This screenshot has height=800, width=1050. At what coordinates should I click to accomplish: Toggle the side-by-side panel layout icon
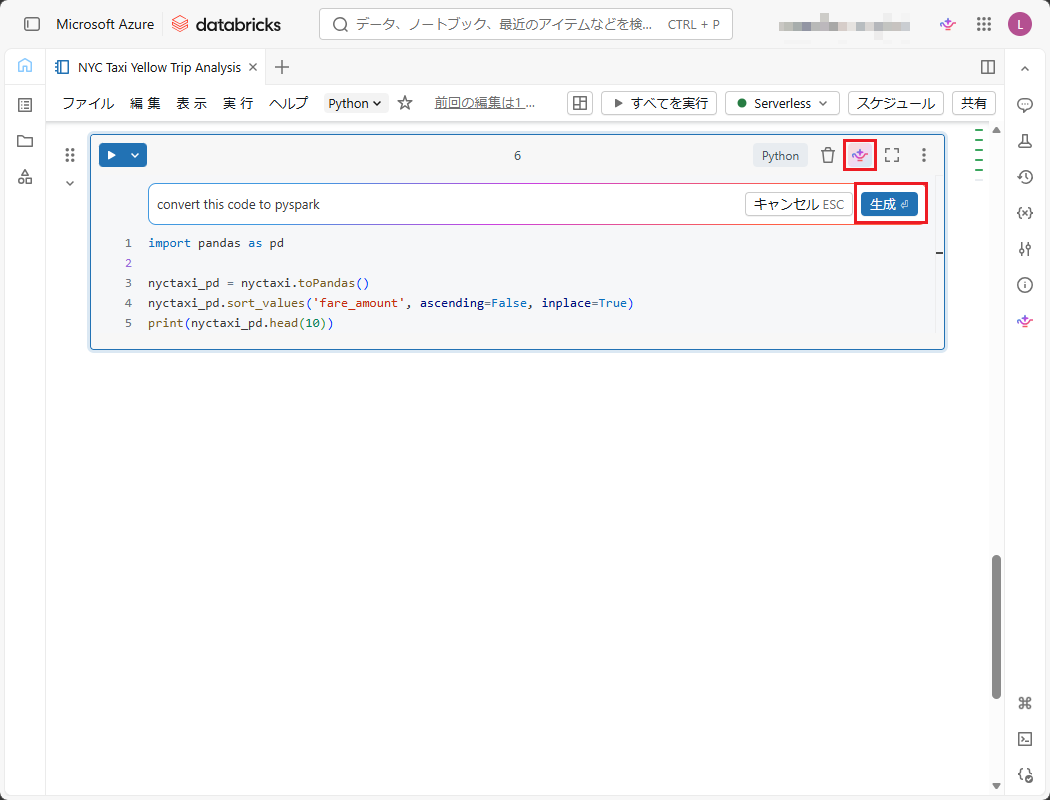click(x=988, y=67)
